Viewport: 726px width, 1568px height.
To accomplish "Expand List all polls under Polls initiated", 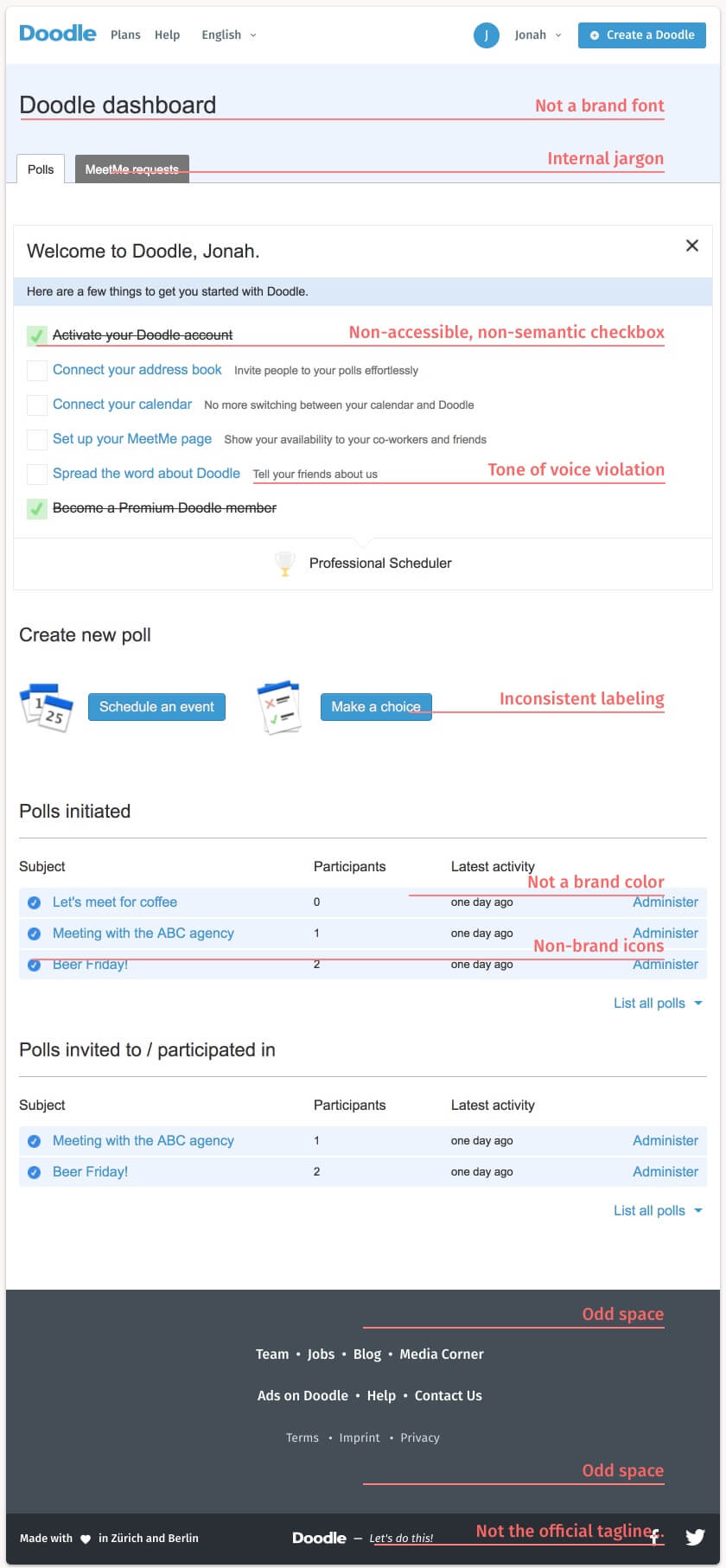I will pyautogui.click(x=657, y=1004).
